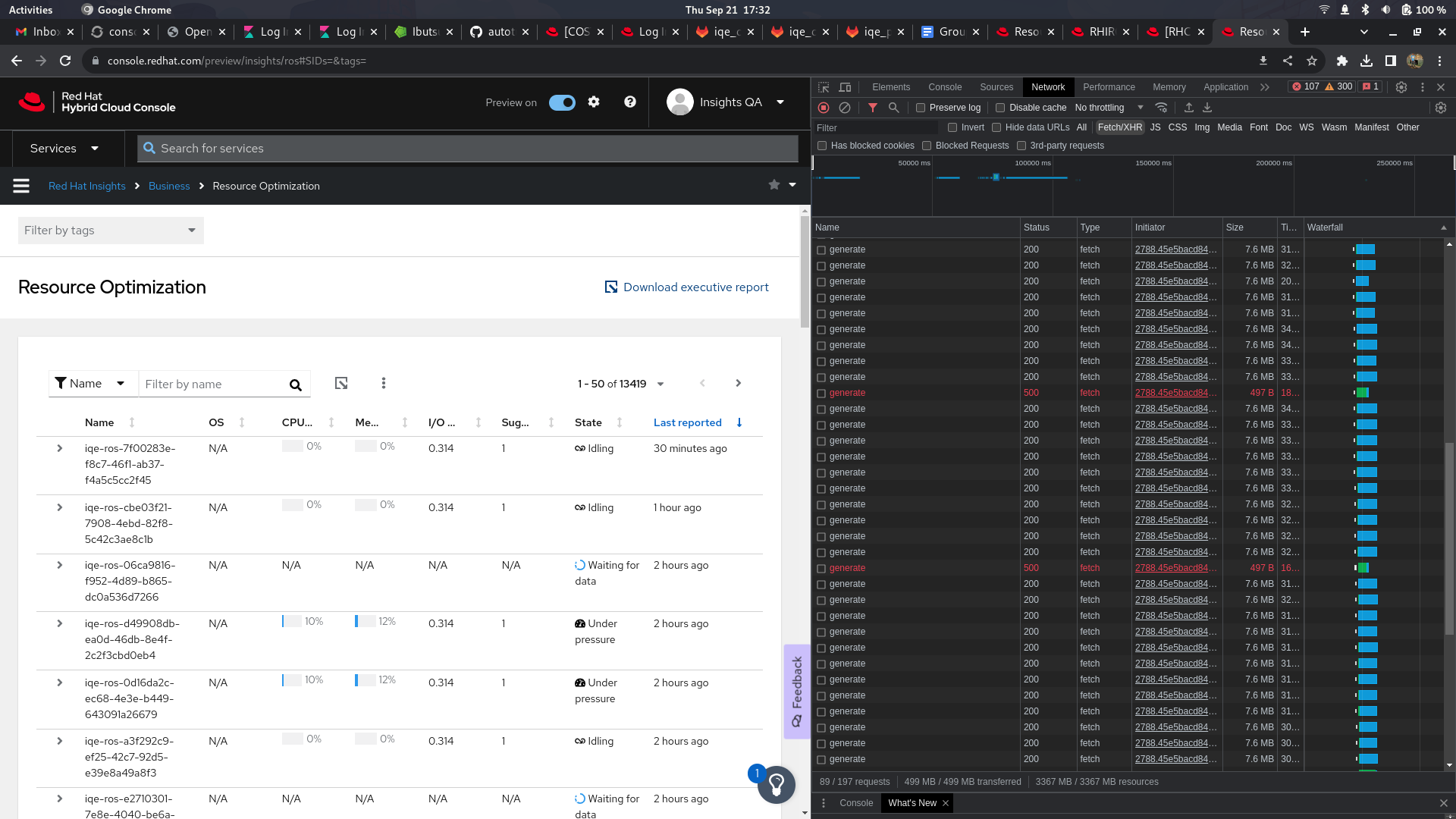The height and width of the screenshot is (819, 1456).
Task: Click the Filter by name input field
Action: (214, 384)
